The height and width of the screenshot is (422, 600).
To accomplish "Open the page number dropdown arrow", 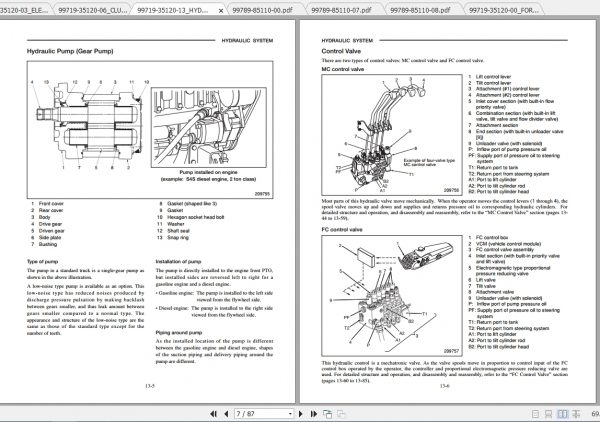I will point(290,414).
